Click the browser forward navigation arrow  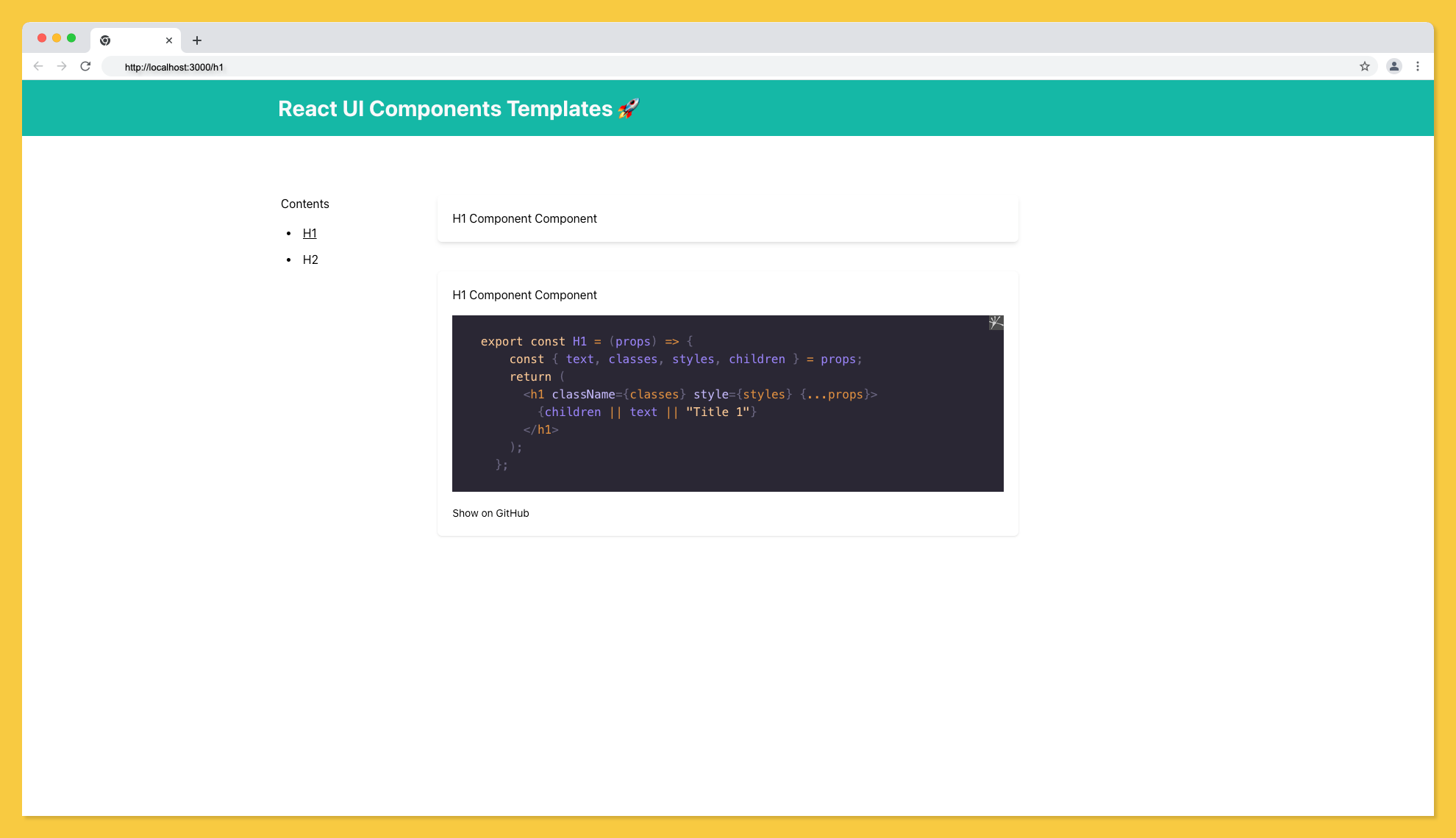[x=62, y=66]
